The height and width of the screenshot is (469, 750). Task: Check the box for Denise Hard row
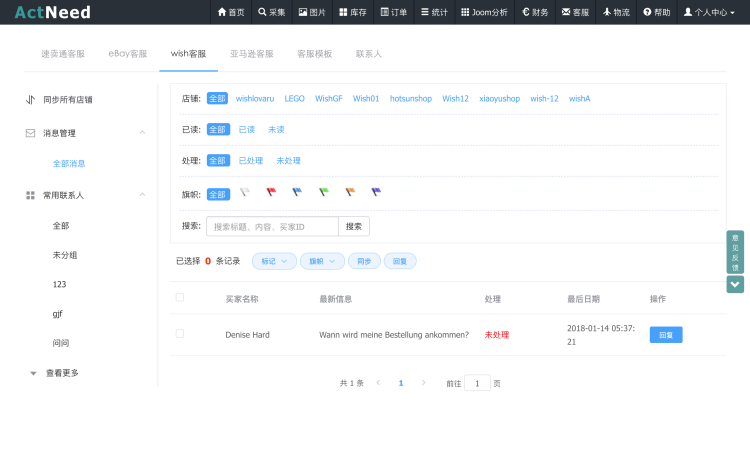point(180,333)
